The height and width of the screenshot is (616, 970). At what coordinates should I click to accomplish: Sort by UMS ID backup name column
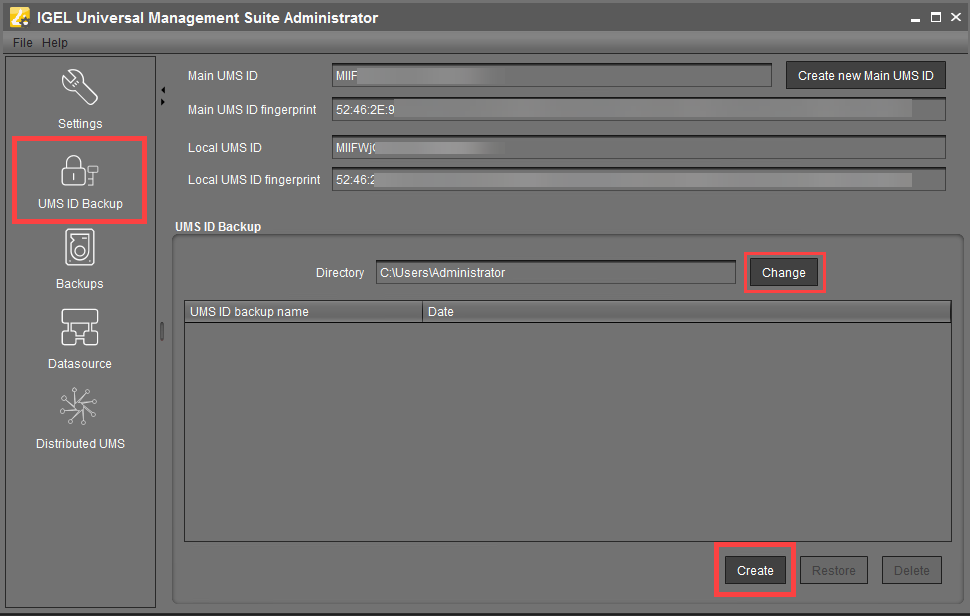coord(303,312)
